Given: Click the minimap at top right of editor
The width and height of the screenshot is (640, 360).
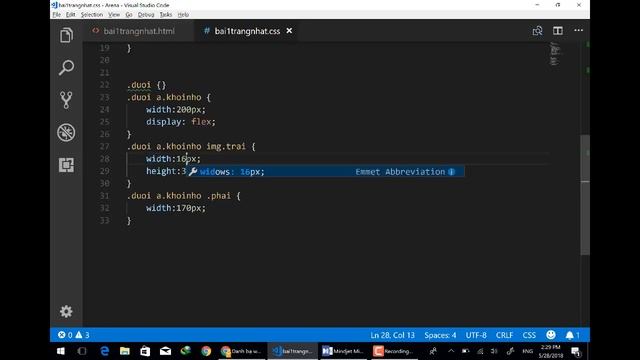Looking at the screenshot, I should pyautogui.click(x=555, y=54).
